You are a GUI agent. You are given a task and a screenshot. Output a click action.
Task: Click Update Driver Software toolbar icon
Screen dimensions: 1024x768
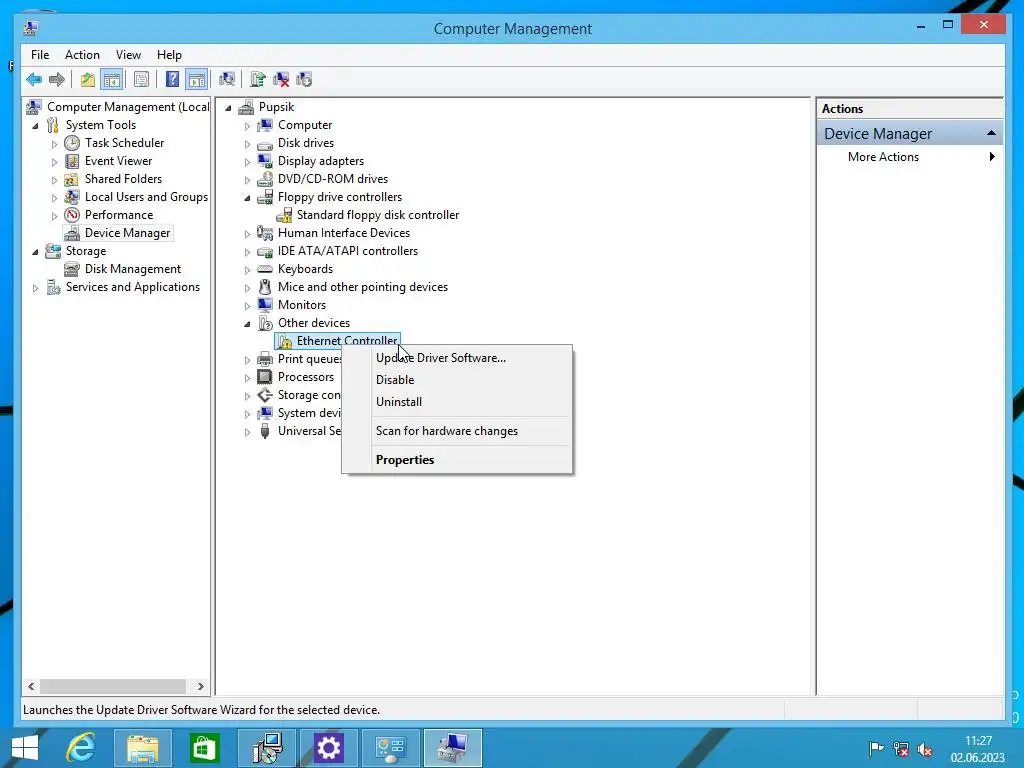click(257, 80)
